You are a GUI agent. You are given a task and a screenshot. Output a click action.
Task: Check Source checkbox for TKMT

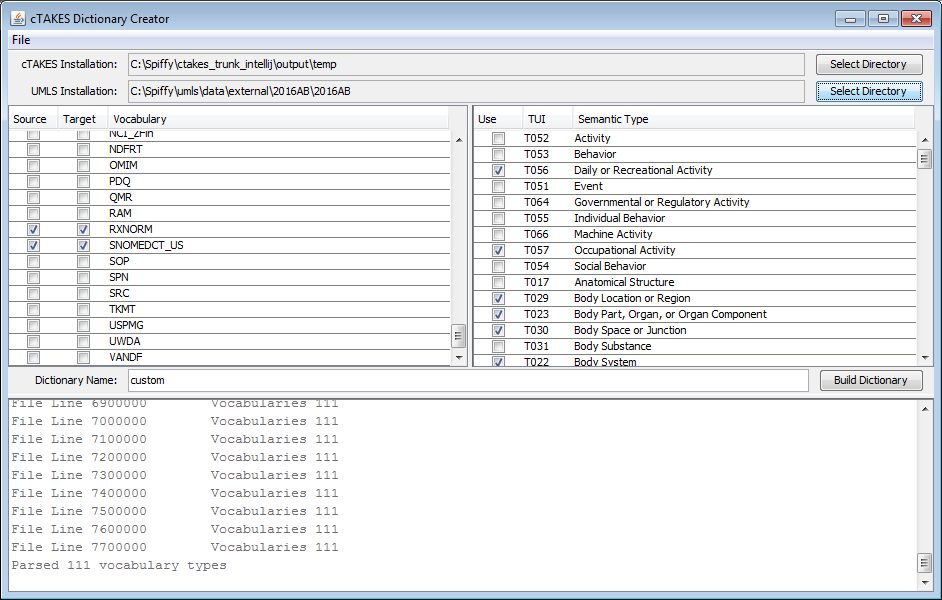click(x=34, y=309)
